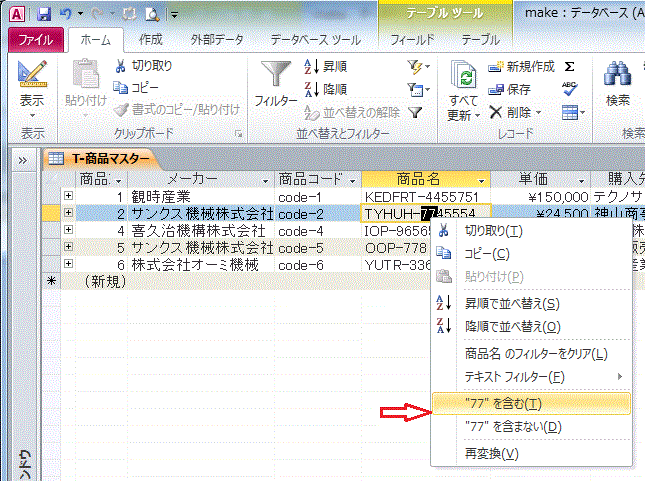Click the Σ totals icon
Image resolution: width=645 pixels, height=481 pixels.
click(x=569, y=66)
